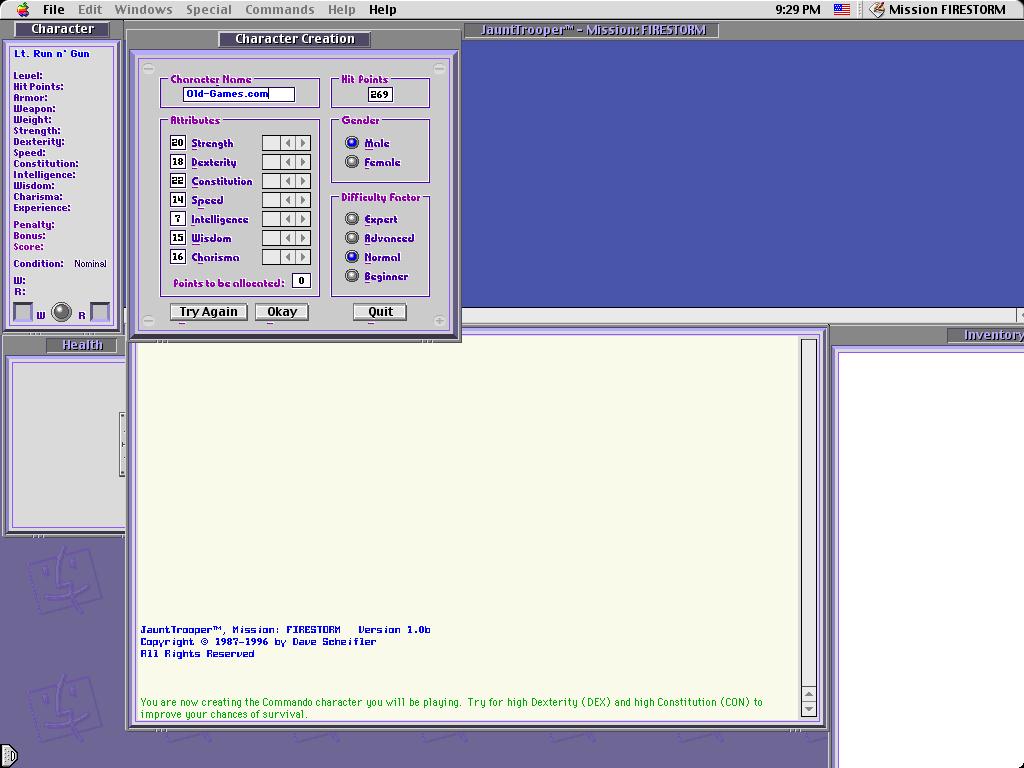The width and height of the screenshot is (1024, 768).
Task: Click the Dexterity value 18
Action: 178,162
